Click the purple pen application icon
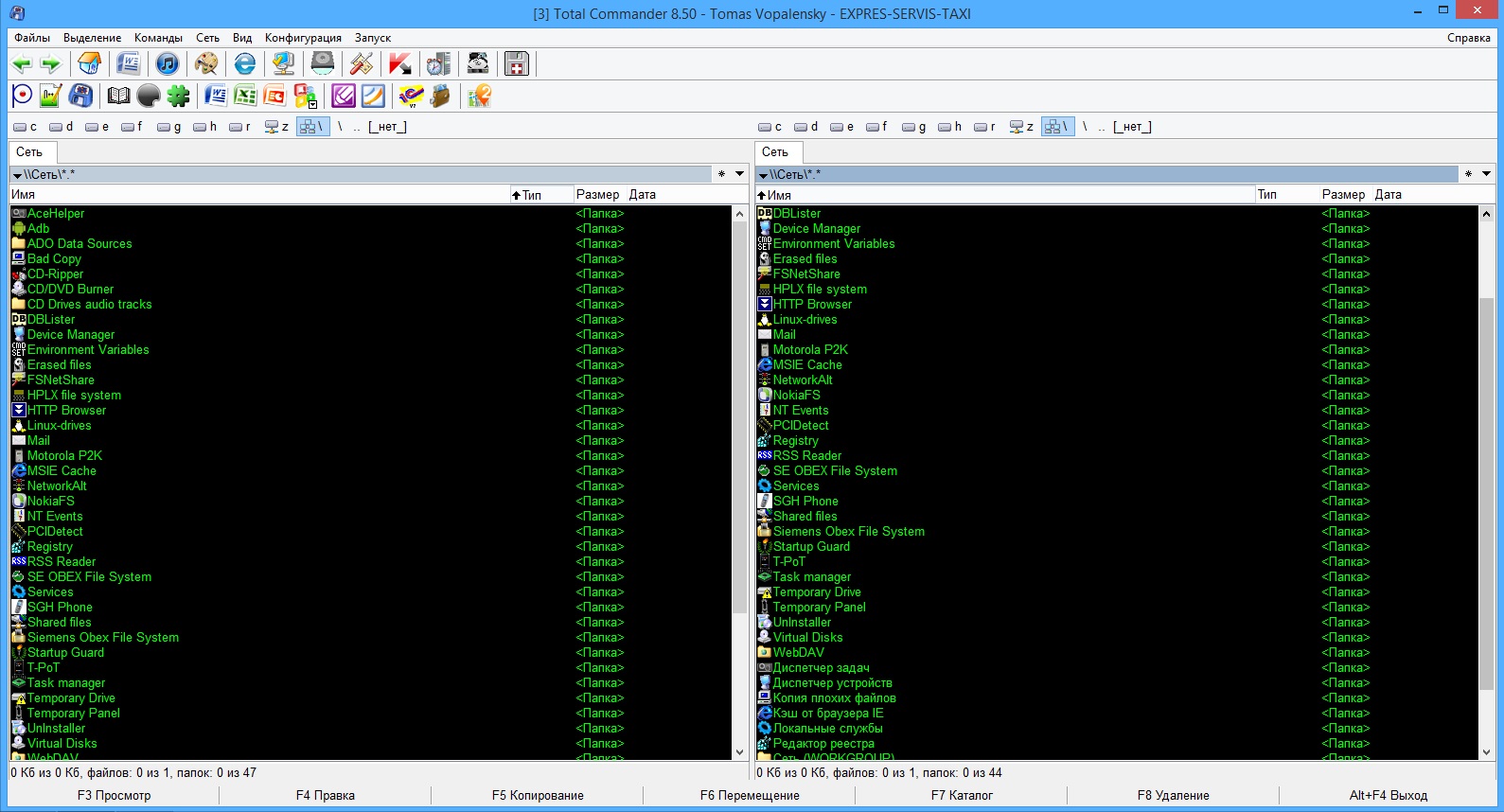The width and height of the screenshot is (1504, 812). click(x=344, y=96)
